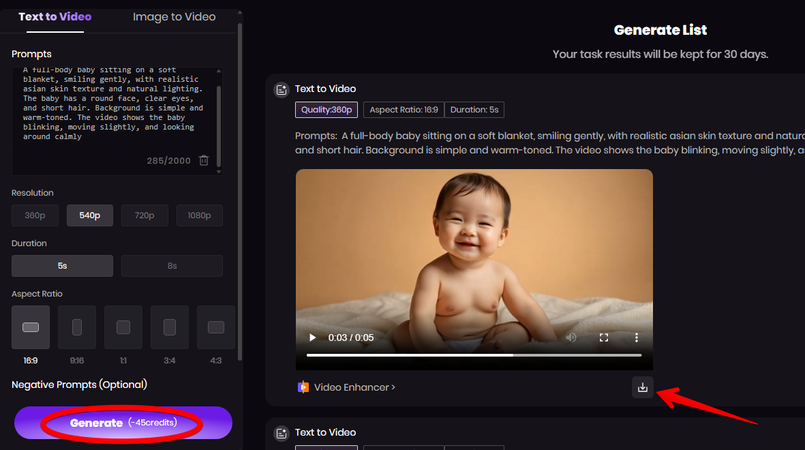Choose the 8s duration
This screenshot has height=450, width=805.
pos(172,266)
